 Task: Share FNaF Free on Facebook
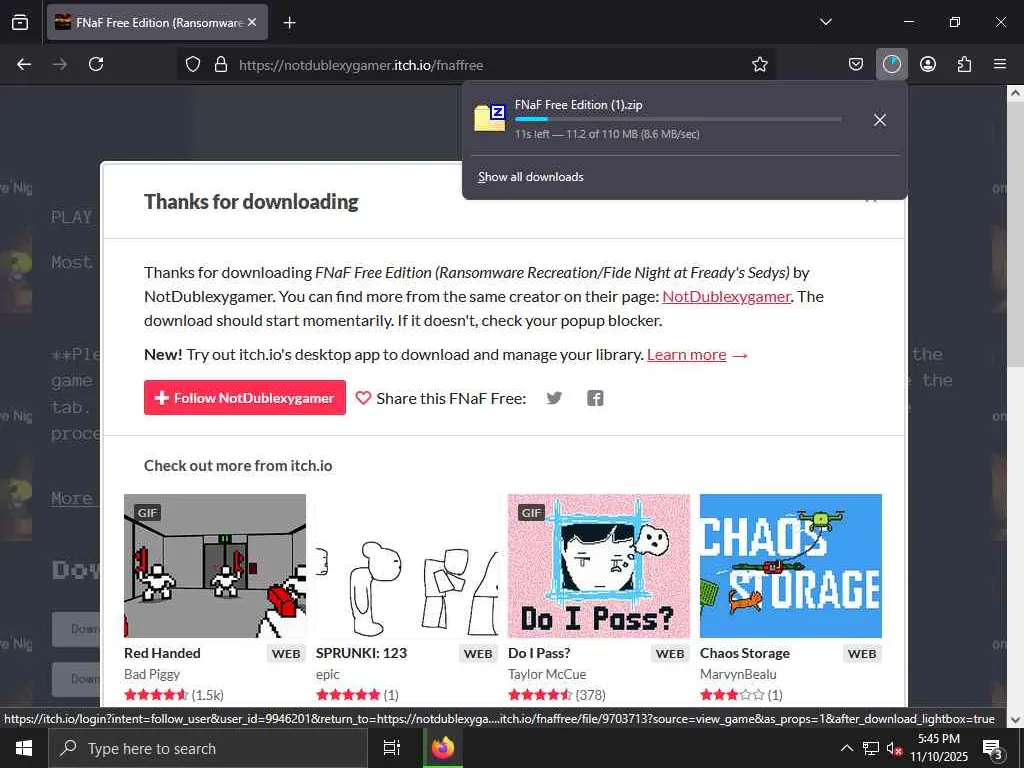click(595, 398)
